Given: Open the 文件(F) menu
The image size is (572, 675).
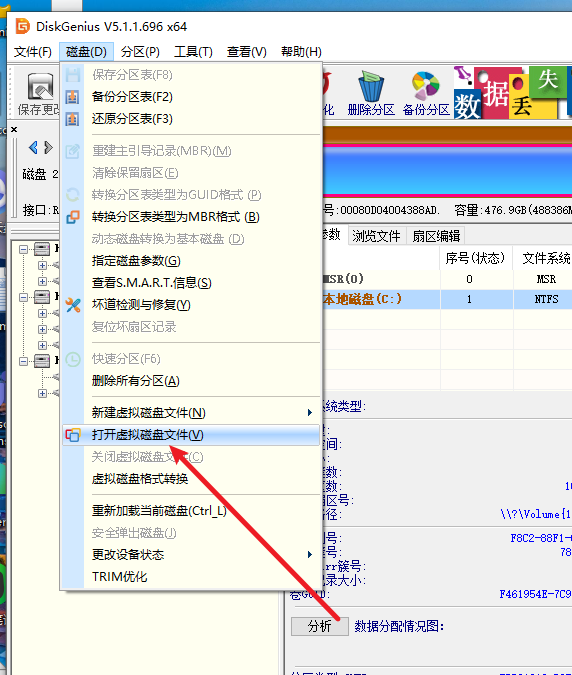Looking at the screenshot, I should tap(33, 52).
